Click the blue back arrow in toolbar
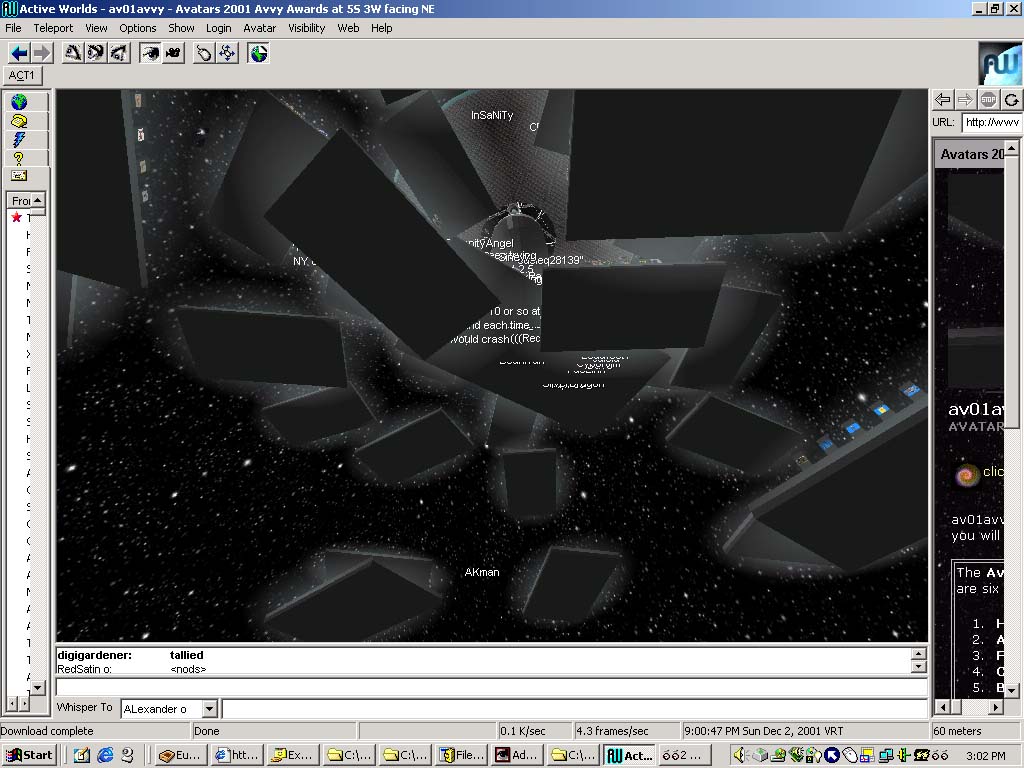Image resolution: width=1024 pixels, height=768 pixels. coord(18,53)
